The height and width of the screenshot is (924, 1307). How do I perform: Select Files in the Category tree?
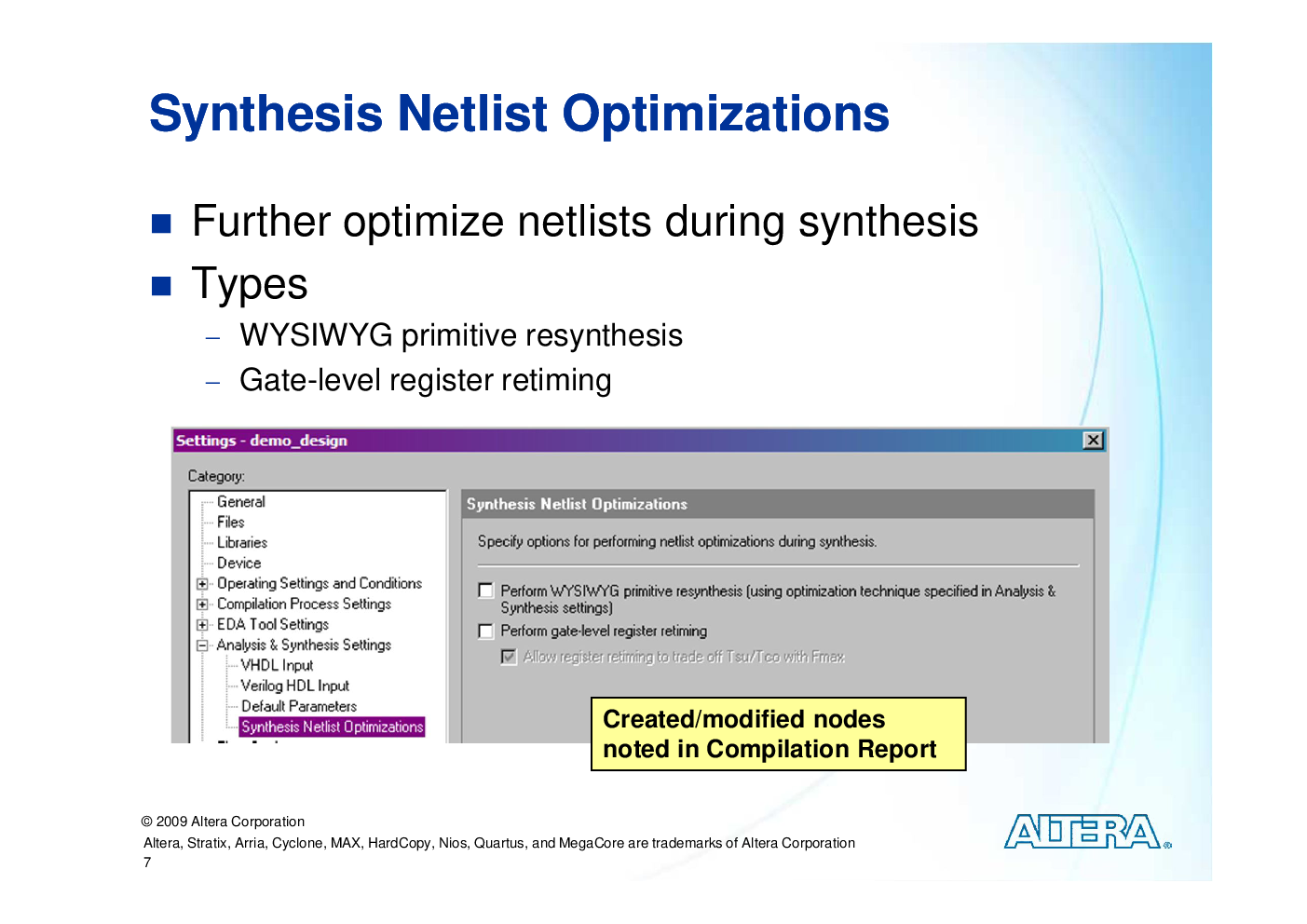tap(231, 523)
